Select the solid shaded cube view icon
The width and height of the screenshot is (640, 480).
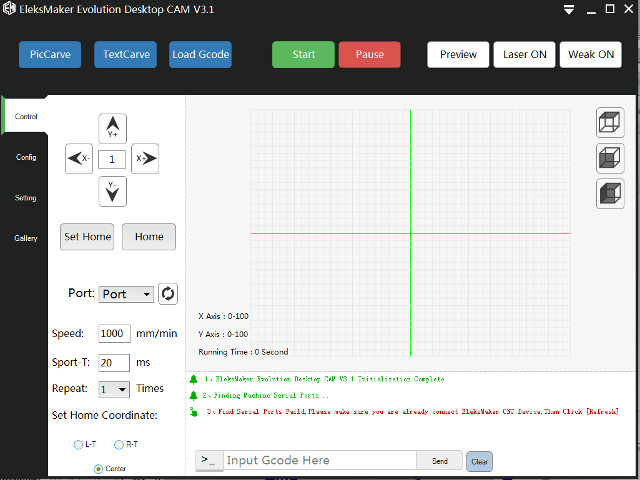click(610, 193)
